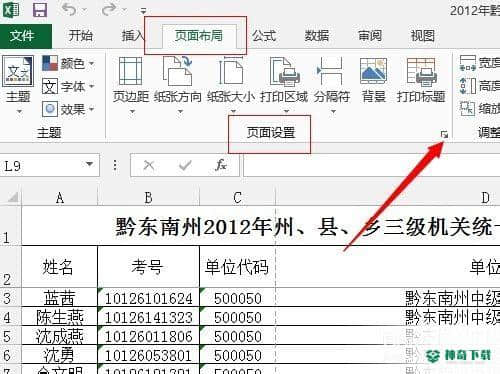Click the Undo arrow icon
Viewport: 500px width, 374px height.
[x=69, y=9]
